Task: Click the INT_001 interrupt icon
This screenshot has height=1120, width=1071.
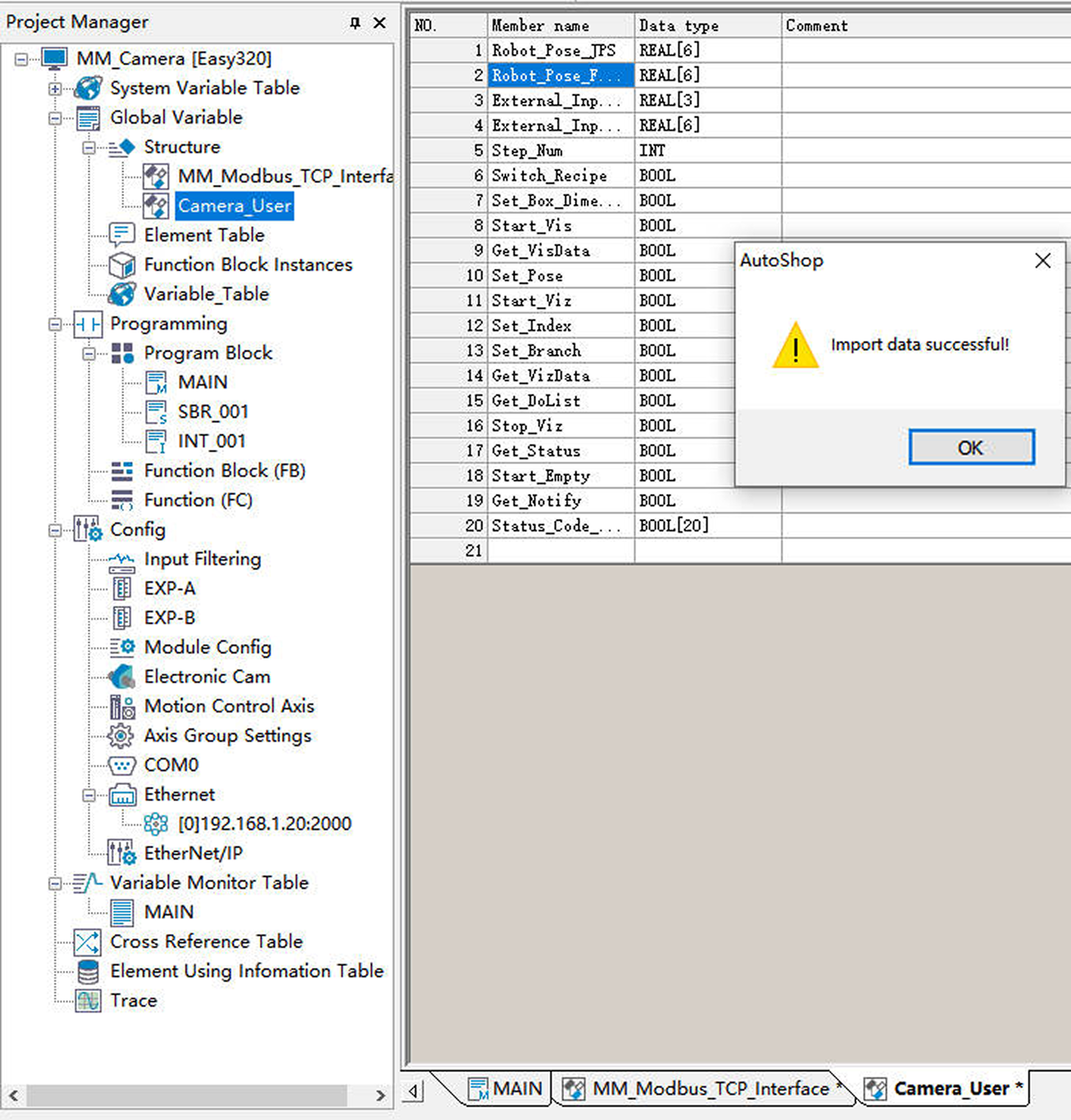Action: [156, 442]
